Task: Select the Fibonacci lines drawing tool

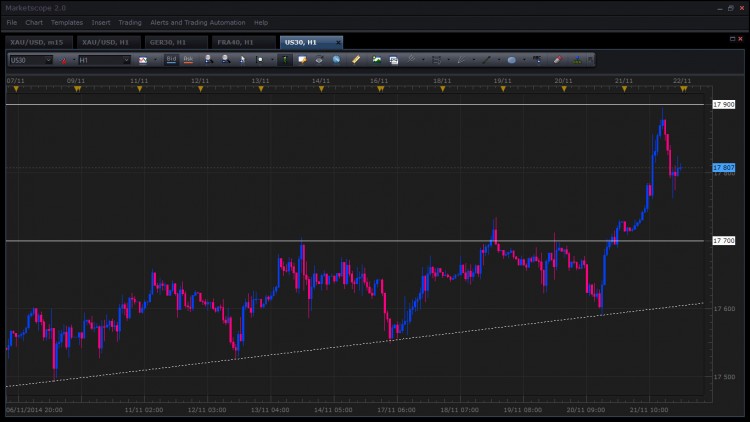Action: click(x=411, y=59)
